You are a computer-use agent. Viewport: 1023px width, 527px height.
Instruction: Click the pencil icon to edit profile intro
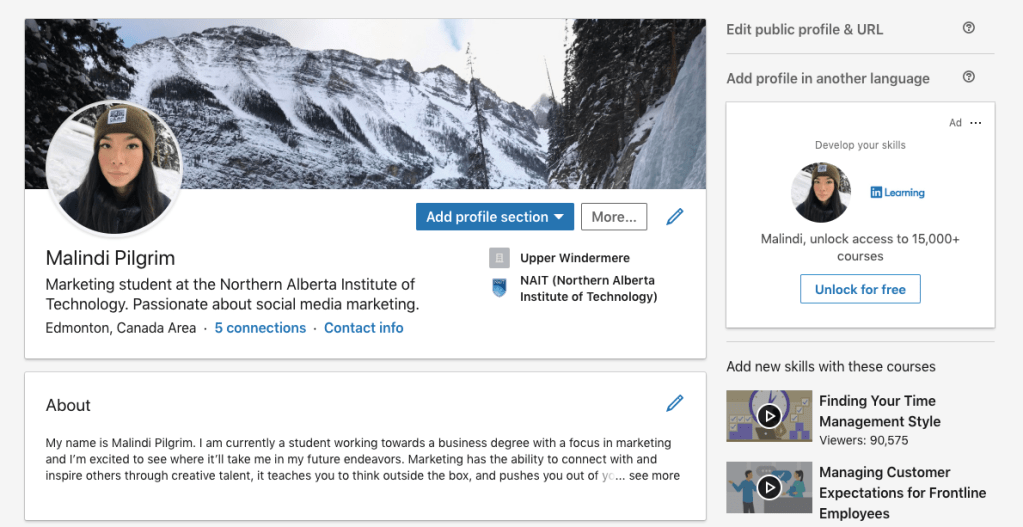click(x=675, y=216)
